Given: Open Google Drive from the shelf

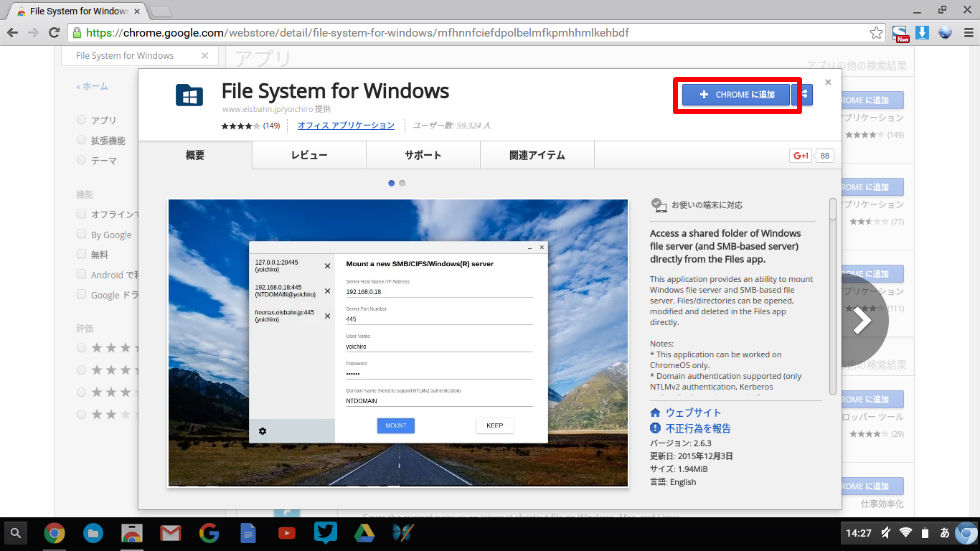Looking at the screenshot, I should 364,533.
